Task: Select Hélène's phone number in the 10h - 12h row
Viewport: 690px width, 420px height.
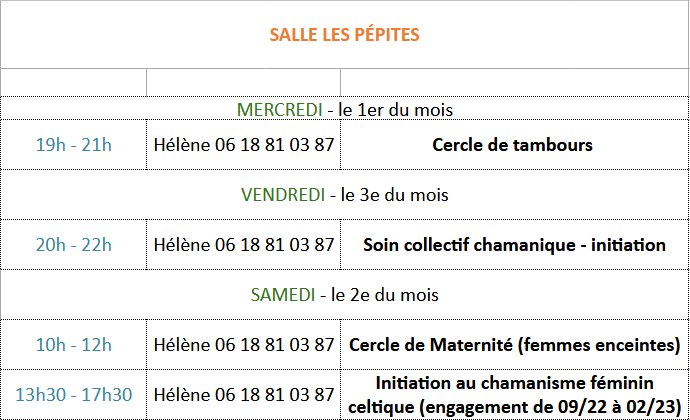Action: (x=244, y=345)
